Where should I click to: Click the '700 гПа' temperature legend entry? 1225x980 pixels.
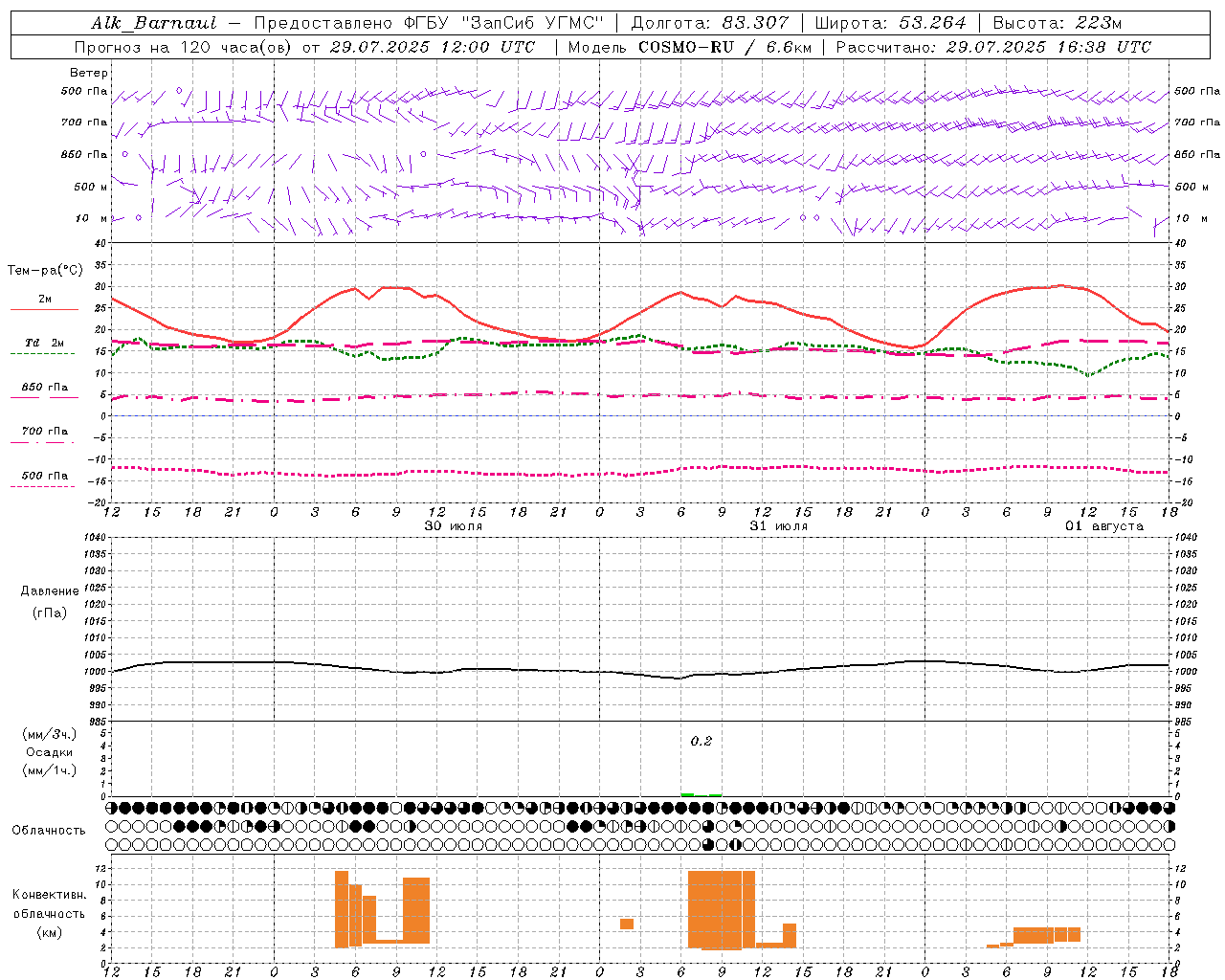(45, 431)
